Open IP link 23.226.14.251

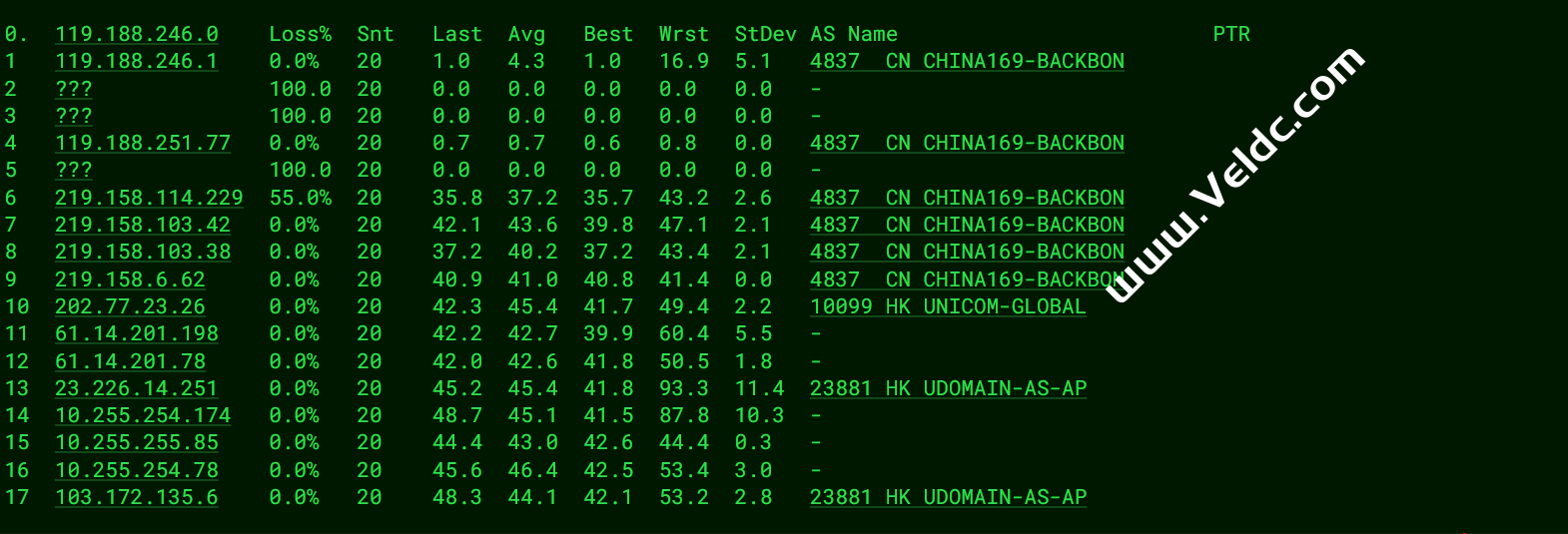(x=137, y=388)
